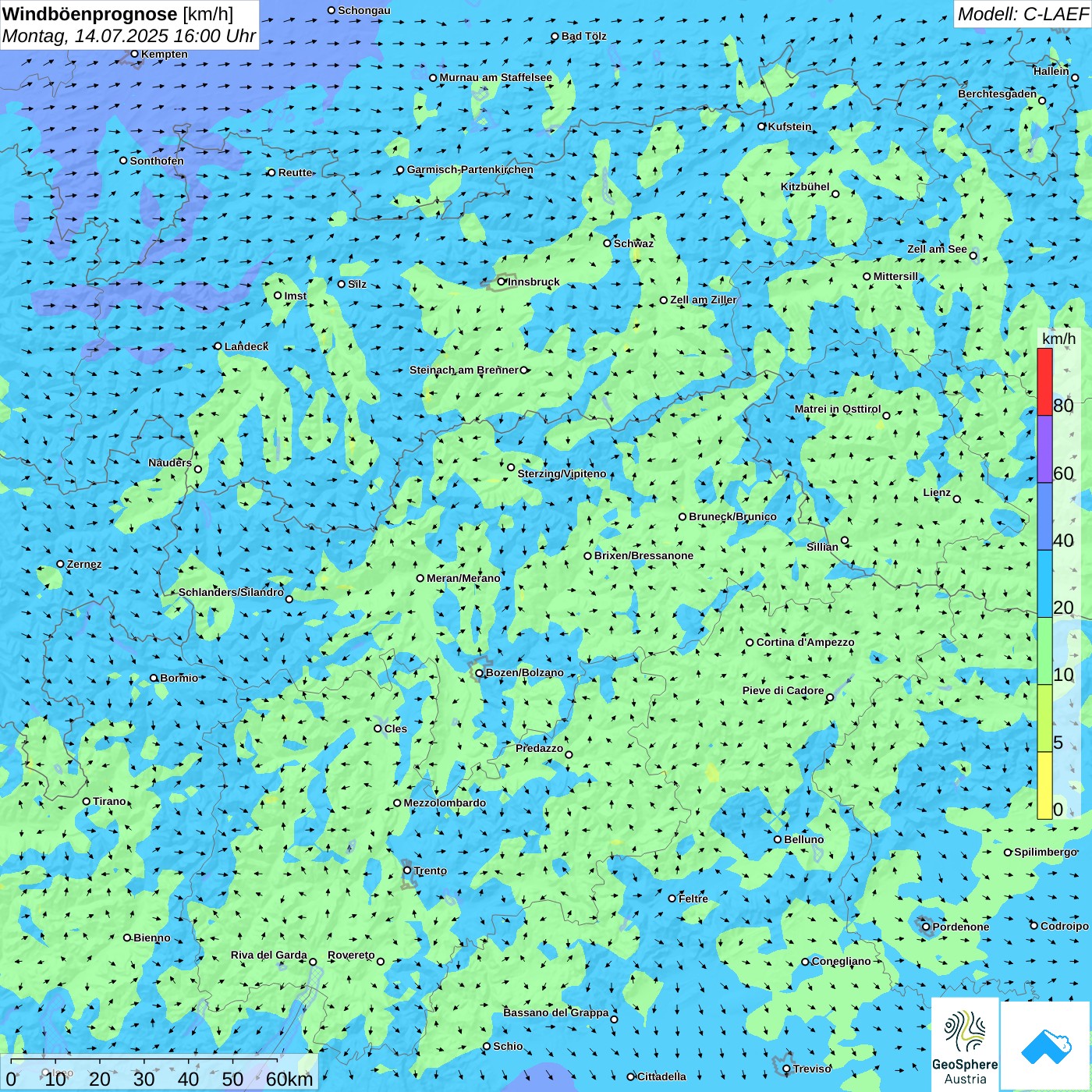Click the Innsbruck city marker
The width and height of the screenshot is (1092, 1092).
pos(502,282)
